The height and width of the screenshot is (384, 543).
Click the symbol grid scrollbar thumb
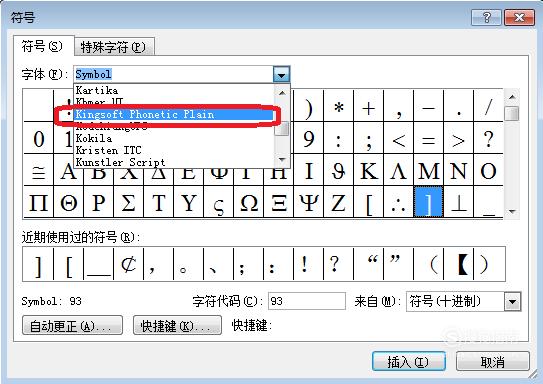512,114
